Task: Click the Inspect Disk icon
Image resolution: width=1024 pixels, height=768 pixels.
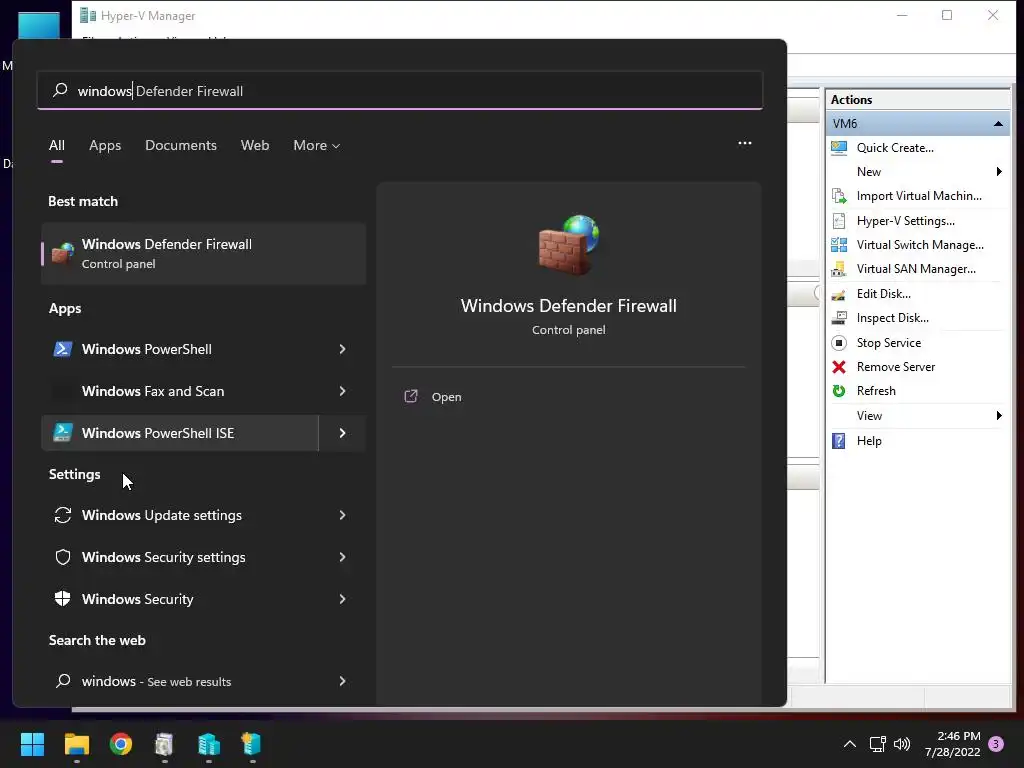Action: pyautogui.click(x=839, y=318)
